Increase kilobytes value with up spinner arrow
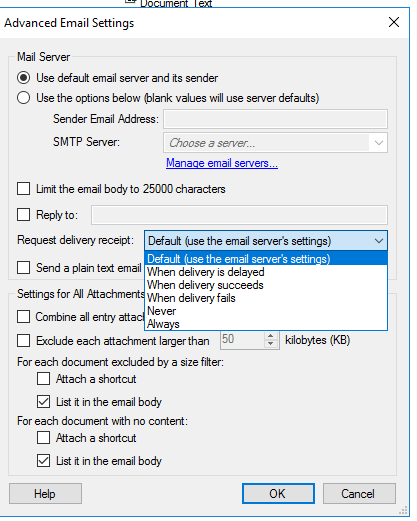 271,336
